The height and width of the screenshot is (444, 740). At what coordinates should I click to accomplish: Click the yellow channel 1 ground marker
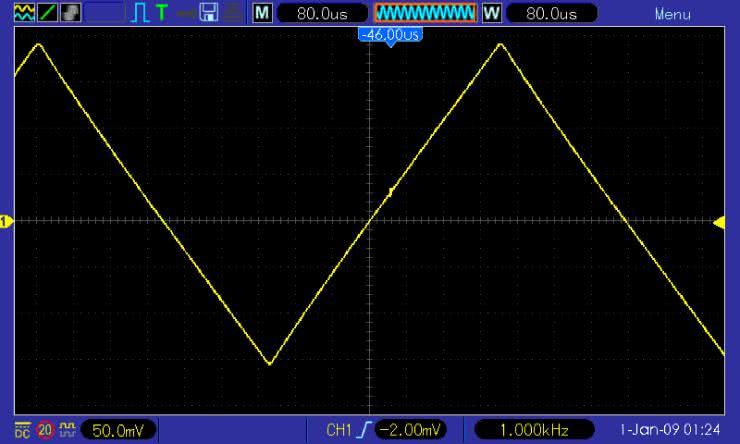click(x=6, y=221)
